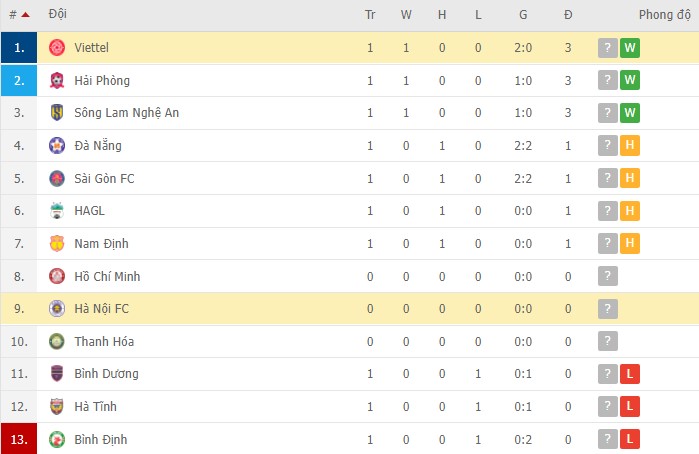Viewport: 699px width, 454px height.
Task: Click the Nam Định club crest
Action: [57, 243]
